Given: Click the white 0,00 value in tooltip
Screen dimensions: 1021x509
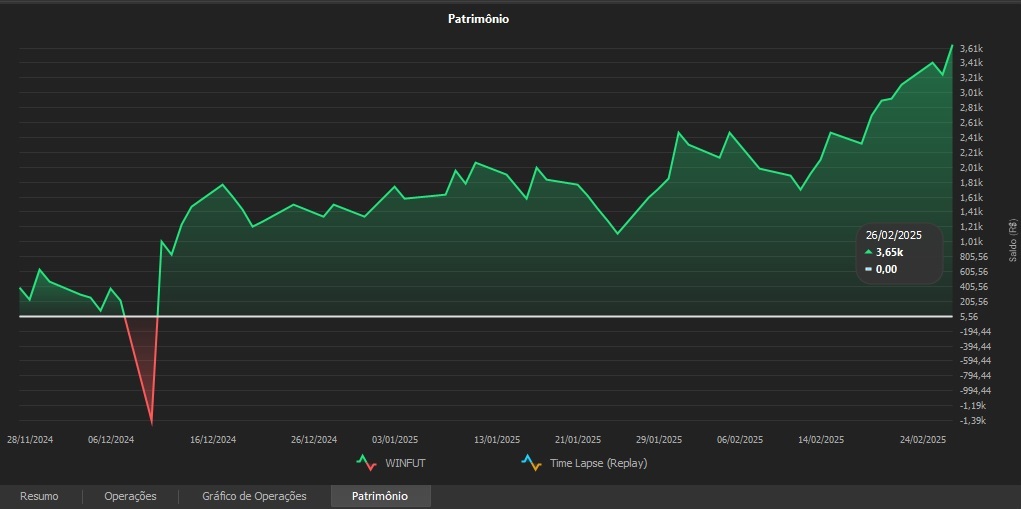Looking at the screenshot, I should (886, 268).
